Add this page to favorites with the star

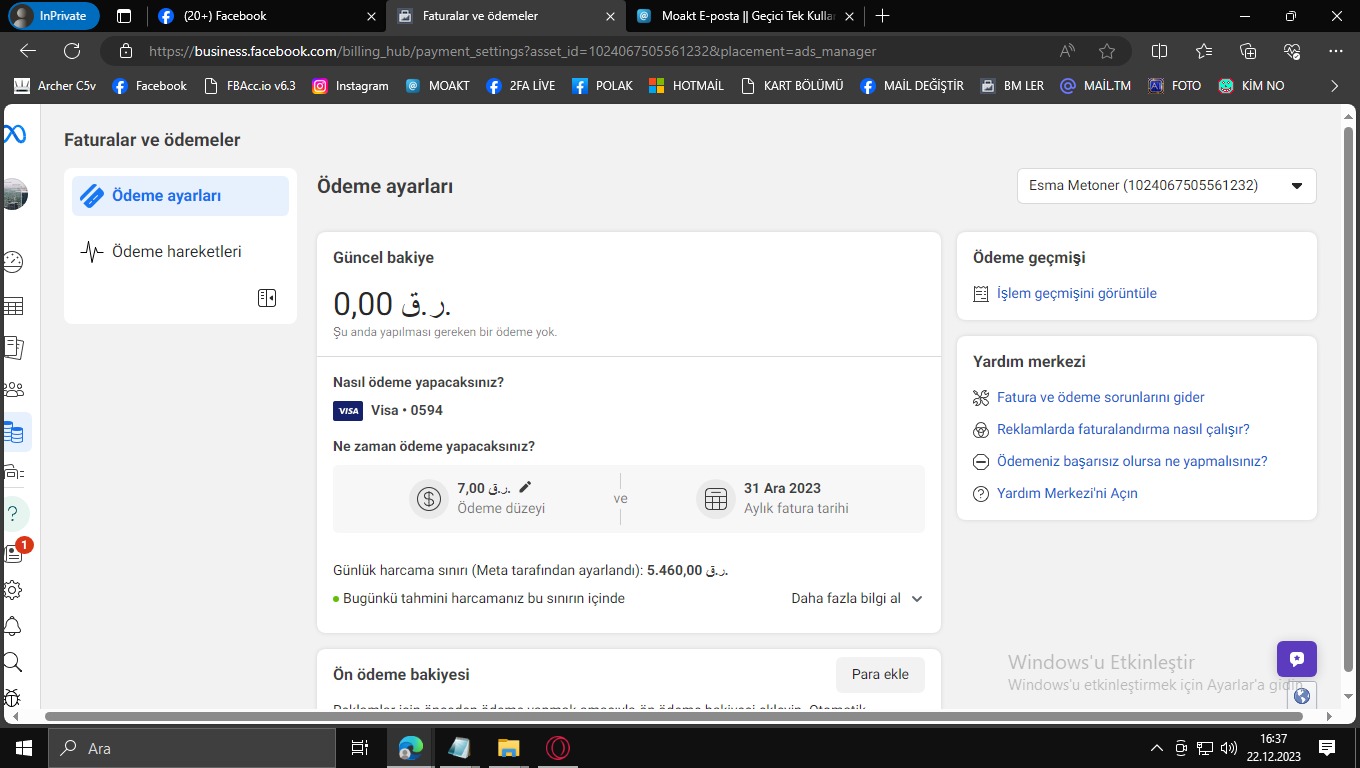[1107, 51]
